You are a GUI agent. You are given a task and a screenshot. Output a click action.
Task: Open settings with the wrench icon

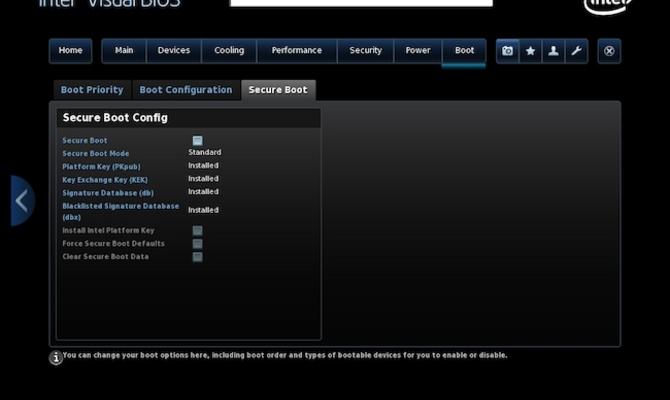tap(576, 51)
